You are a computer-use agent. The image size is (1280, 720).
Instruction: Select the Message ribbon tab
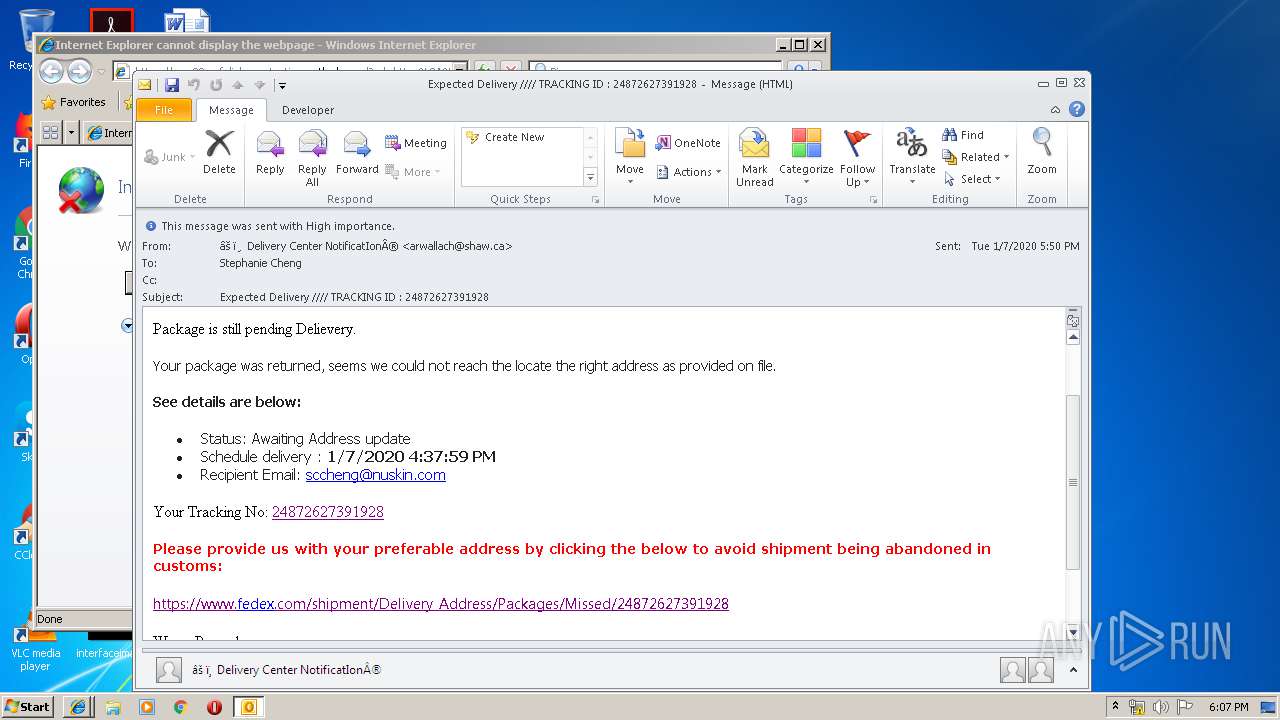coord(231,110)
